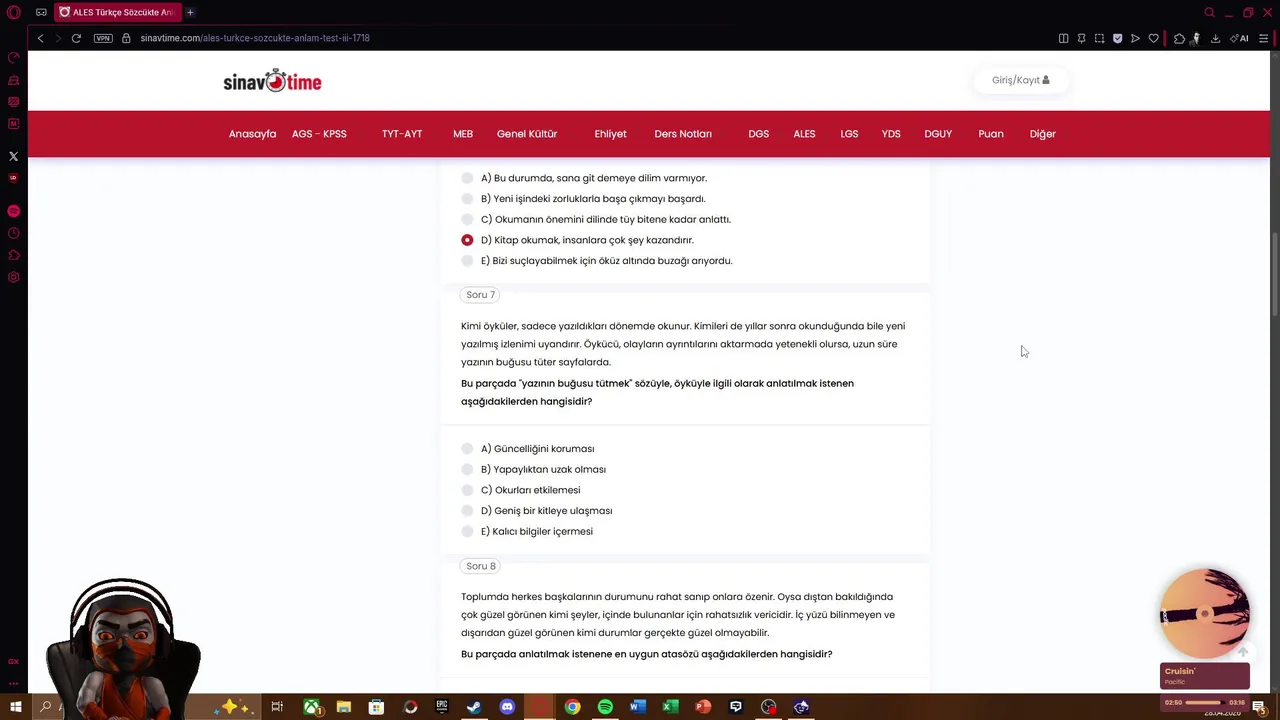The width and height of the screenshot is (1280, 720).
Task: Open the extensions cube icon
Action: (1179, 38)
